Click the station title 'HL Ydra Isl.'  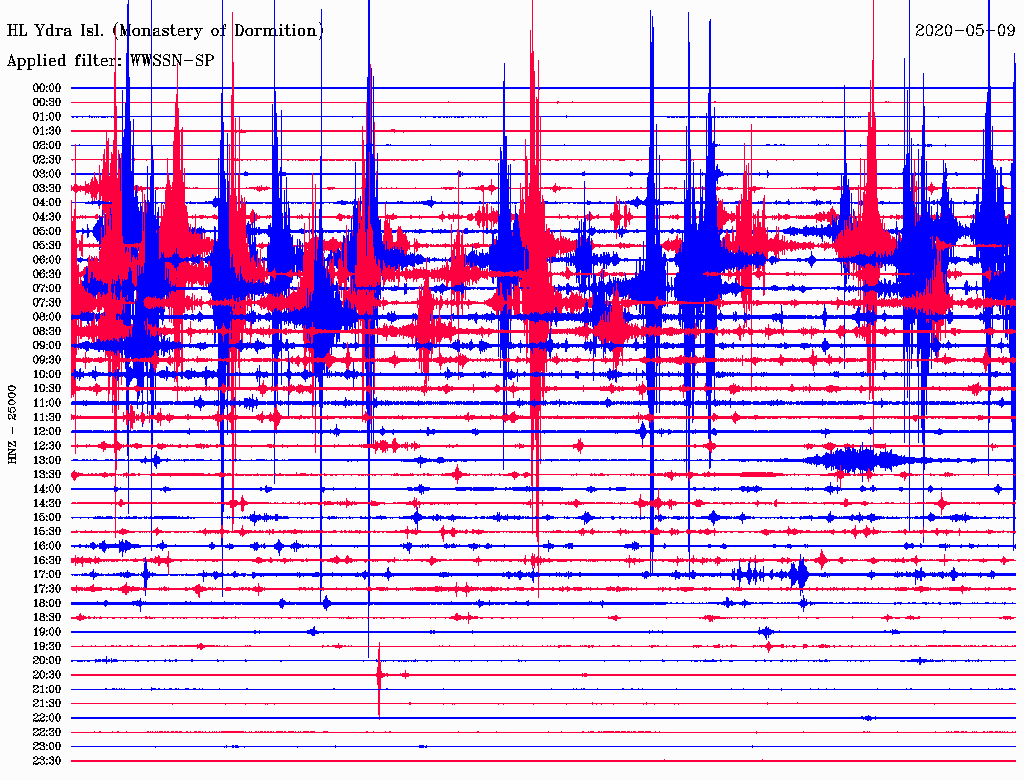click(x=55, y=31)
